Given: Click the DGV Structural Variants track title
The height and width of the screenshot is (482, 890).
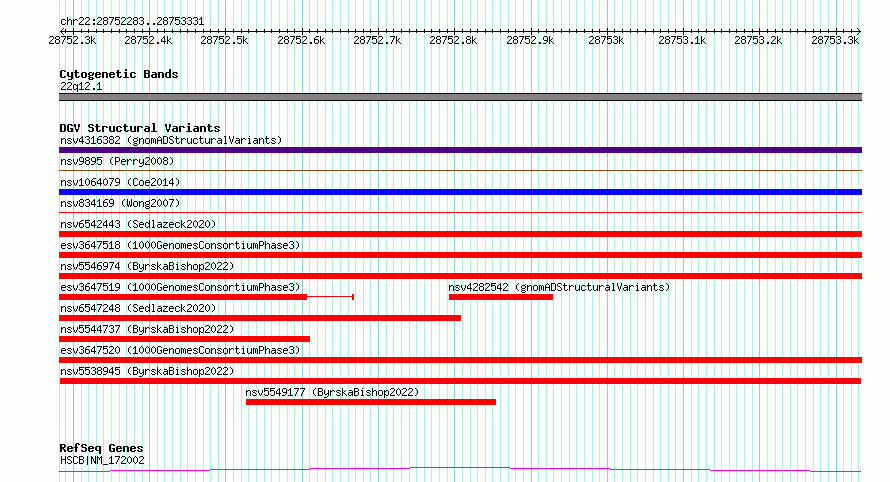Looking at the screenshot, I should pos(140,128).
